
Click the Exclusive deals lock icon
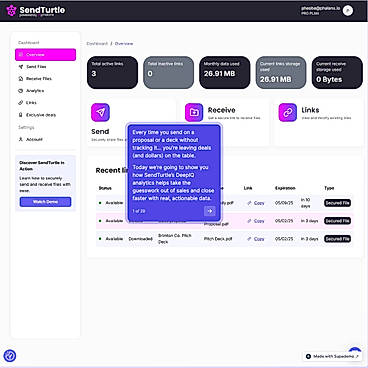pos(21,115)
